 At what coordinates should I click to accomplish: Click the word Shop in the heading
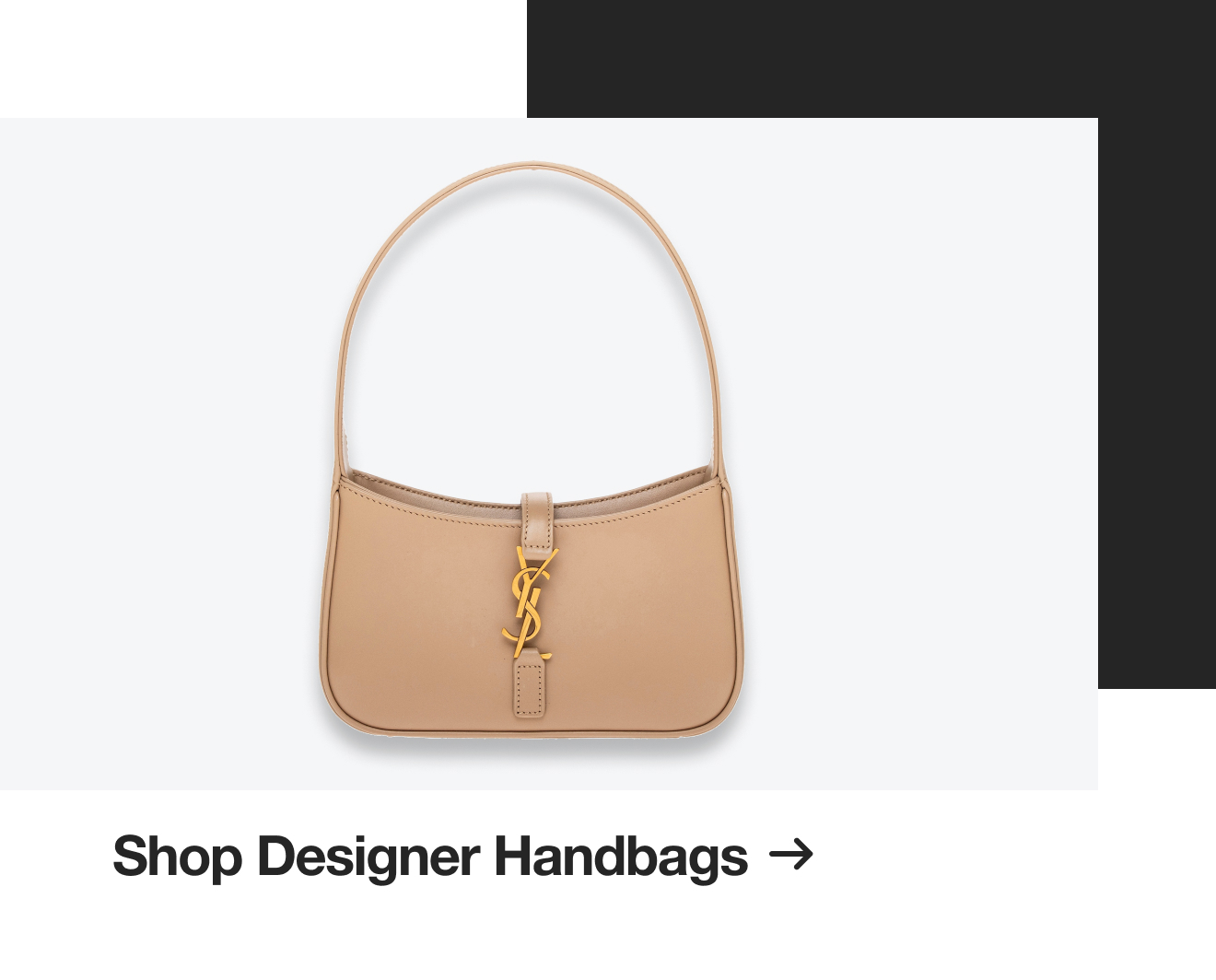177,857
